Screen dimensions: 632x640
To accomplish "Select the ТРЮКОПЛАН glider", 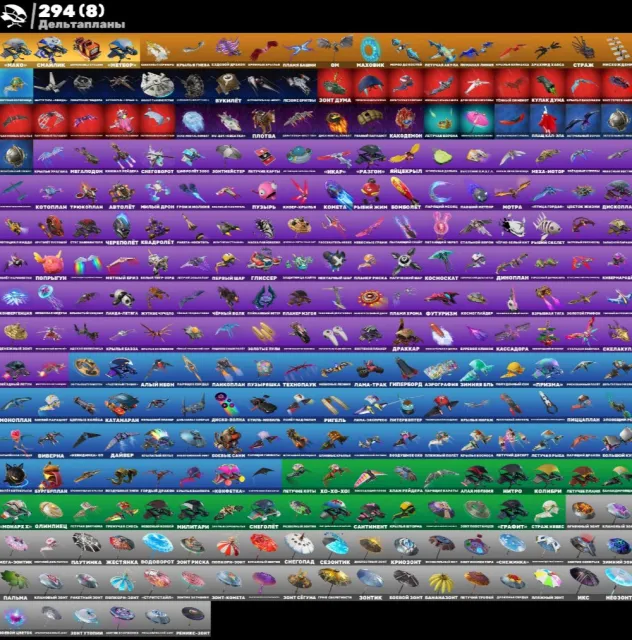I will coord(87,193).
